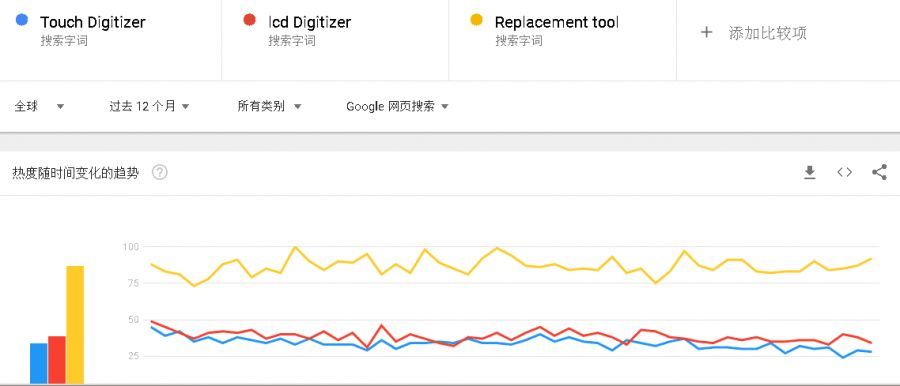Select the yellow Replacement tool dot

(x=476, y=20)
